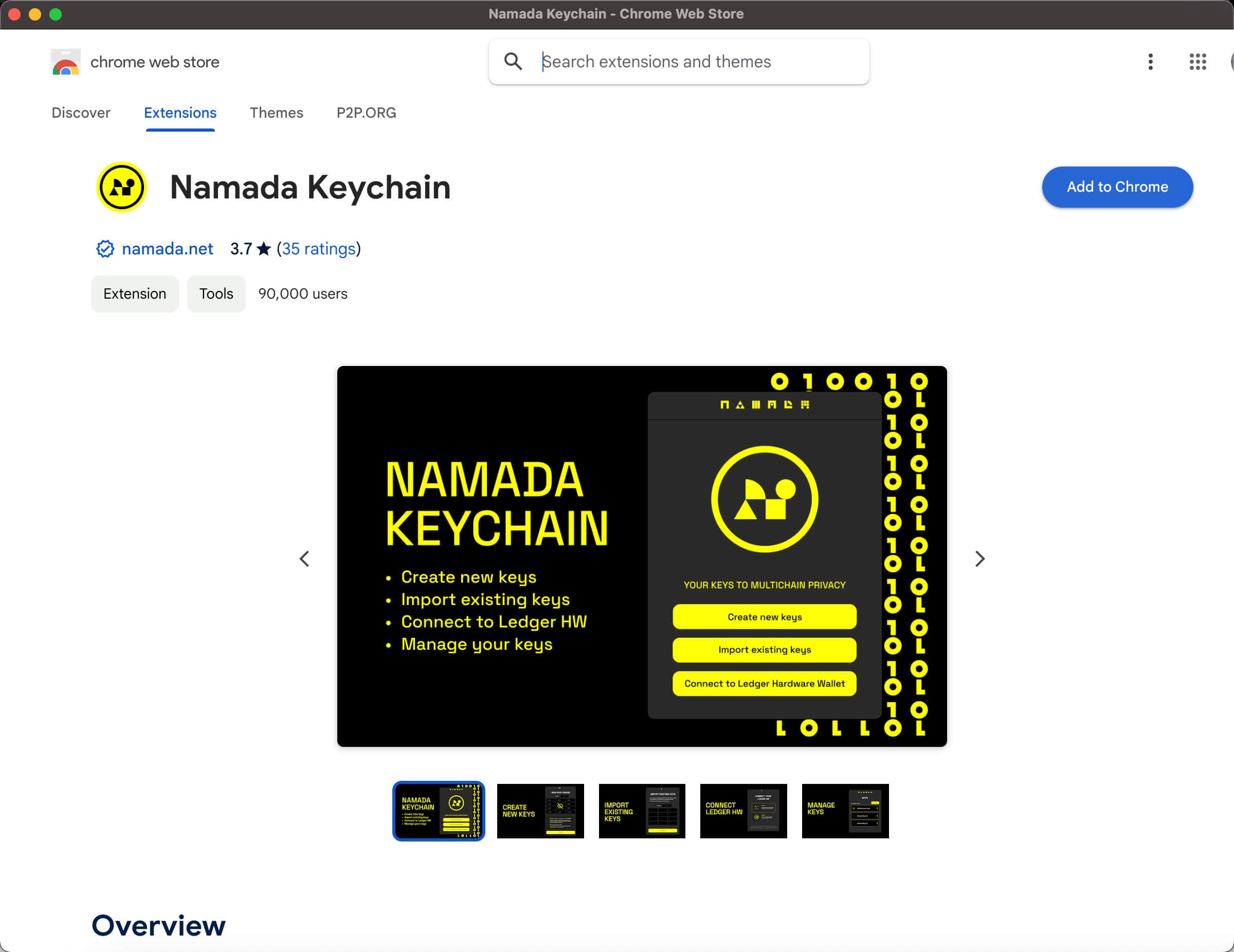Show the previous screenshot with left arrow
The image size is (1234, 952).
click(304, 559)
